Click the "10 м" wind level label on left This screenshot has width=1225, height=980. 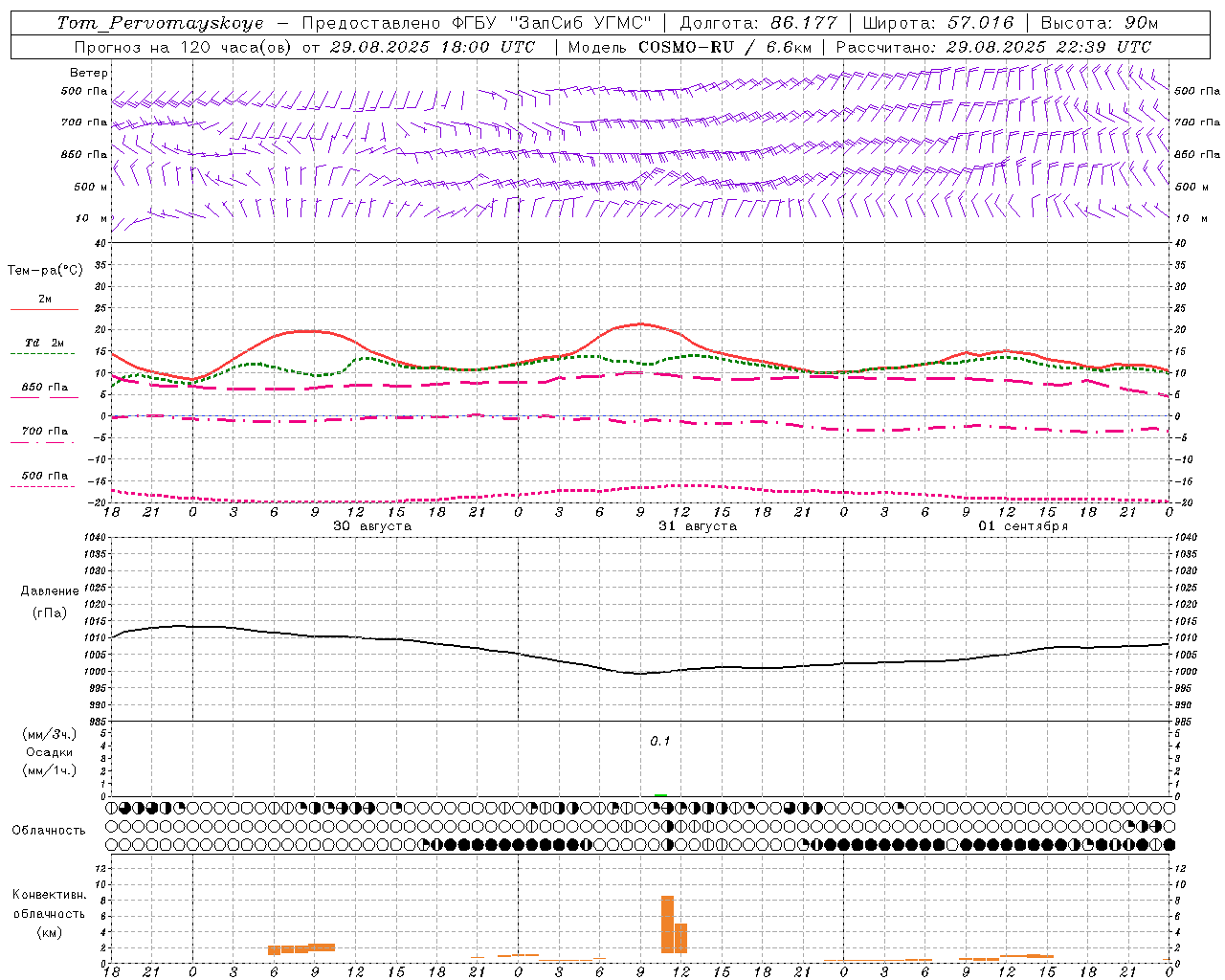click(x=92, y=219)
